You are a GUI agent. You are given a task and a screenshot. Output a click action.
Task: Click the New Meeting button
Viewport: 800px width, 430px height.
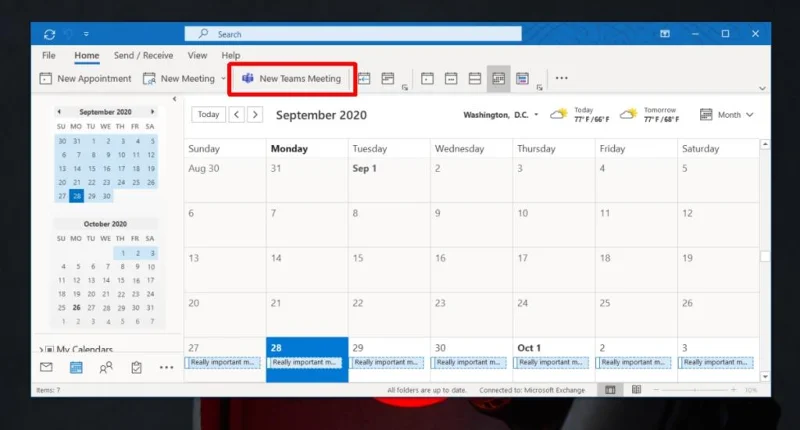tap(179, 79)
